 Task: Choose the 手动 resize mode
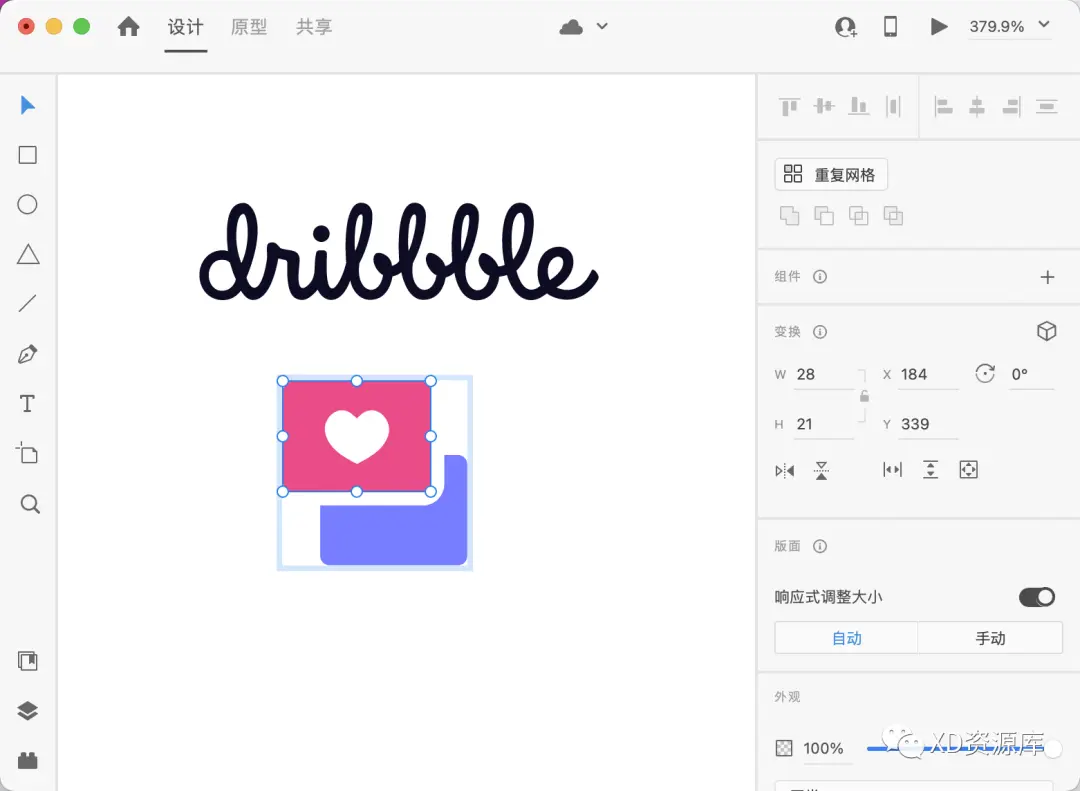pyautogui.click(x=990, y=638)
